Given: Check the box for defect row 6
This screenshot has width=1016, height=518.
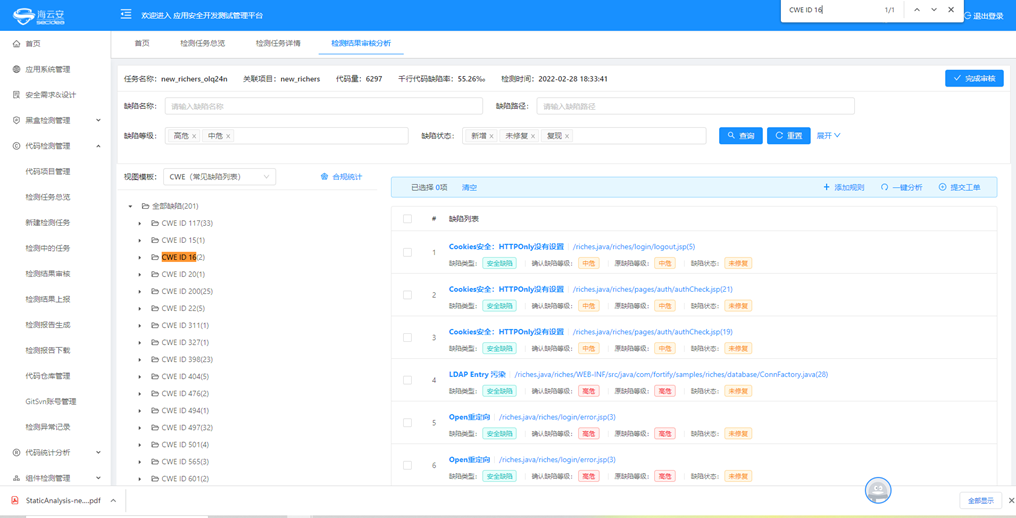Looking at the screenshot, I should pos(407,465).
